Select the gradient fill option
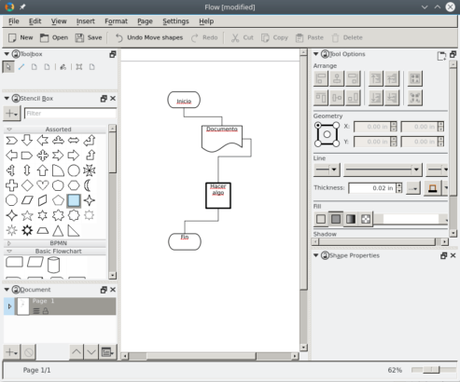Viewport: 460px width, 382px height. click(x=351, y=219)
